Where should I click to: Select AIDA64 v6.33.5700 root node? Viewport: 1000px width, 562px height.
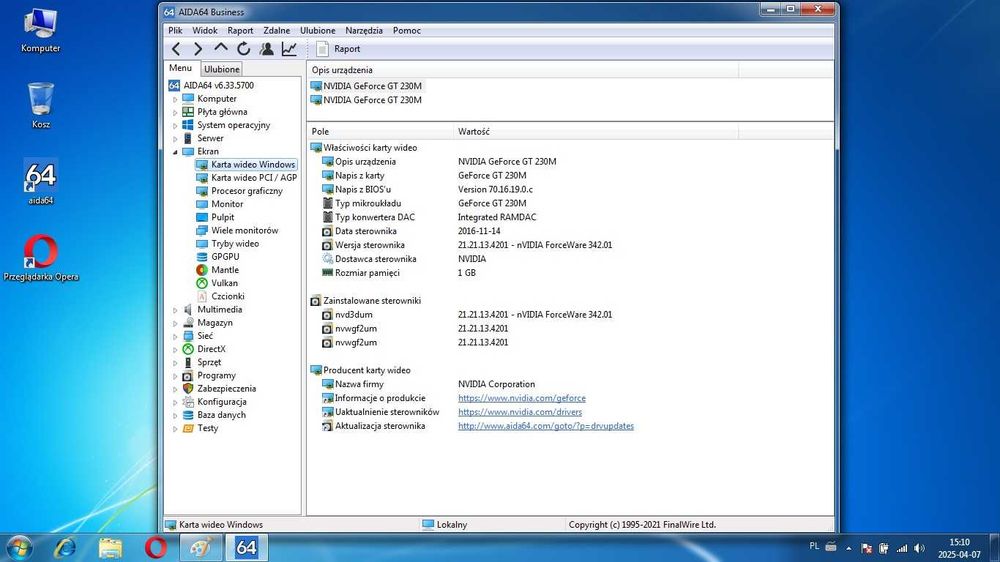[211, 85]
